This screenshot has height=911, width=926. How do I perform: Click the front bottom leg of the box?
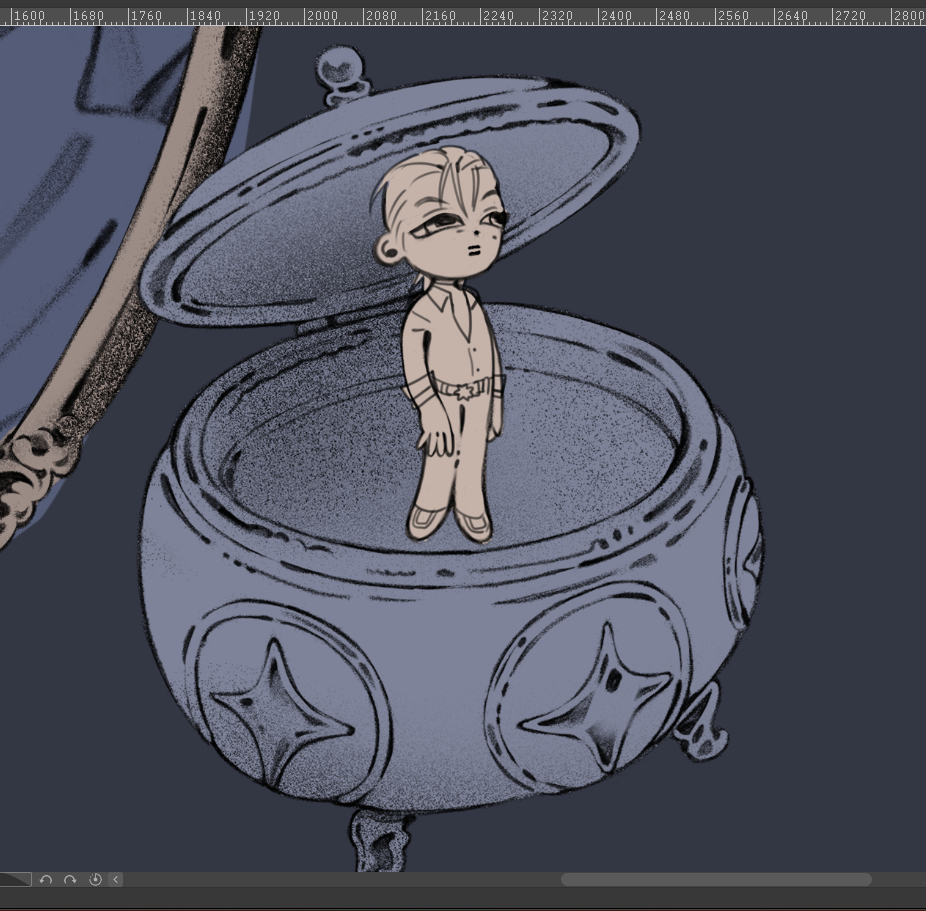pos(381,838)
